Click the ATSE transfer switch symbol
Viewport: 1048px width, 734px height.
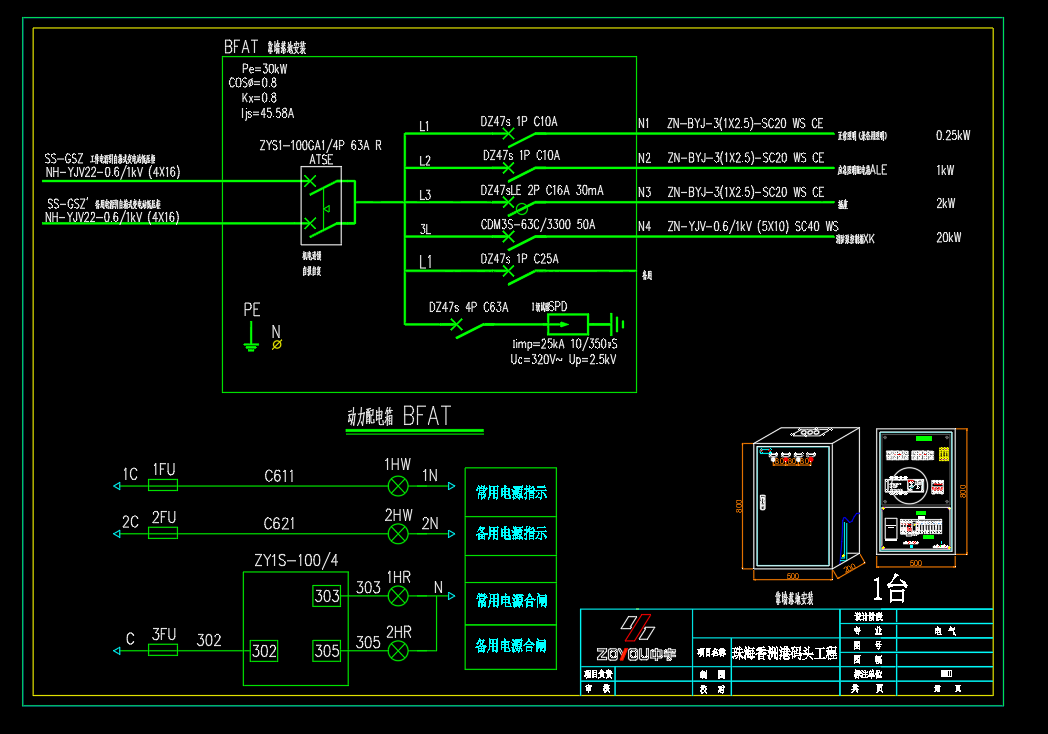pos(321,205)
